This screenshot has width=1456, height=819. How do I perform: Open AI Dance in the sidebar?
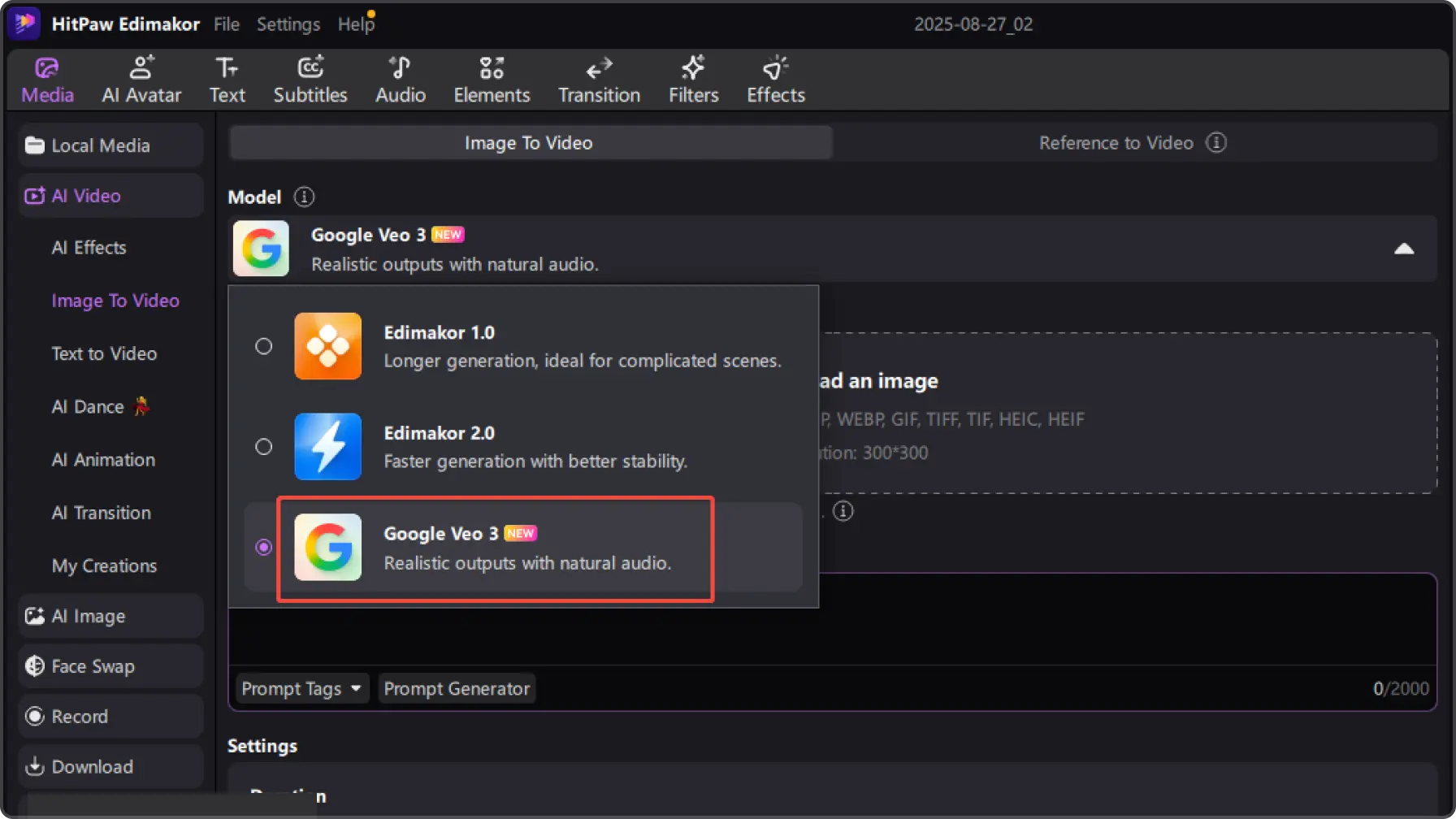tap(100, 406)
